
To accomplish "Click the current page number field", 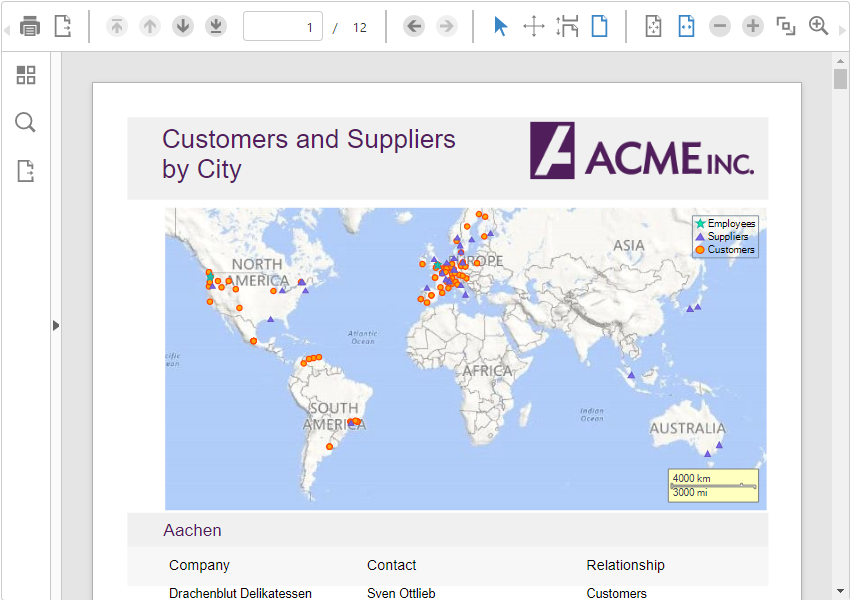I will point(283,27).
